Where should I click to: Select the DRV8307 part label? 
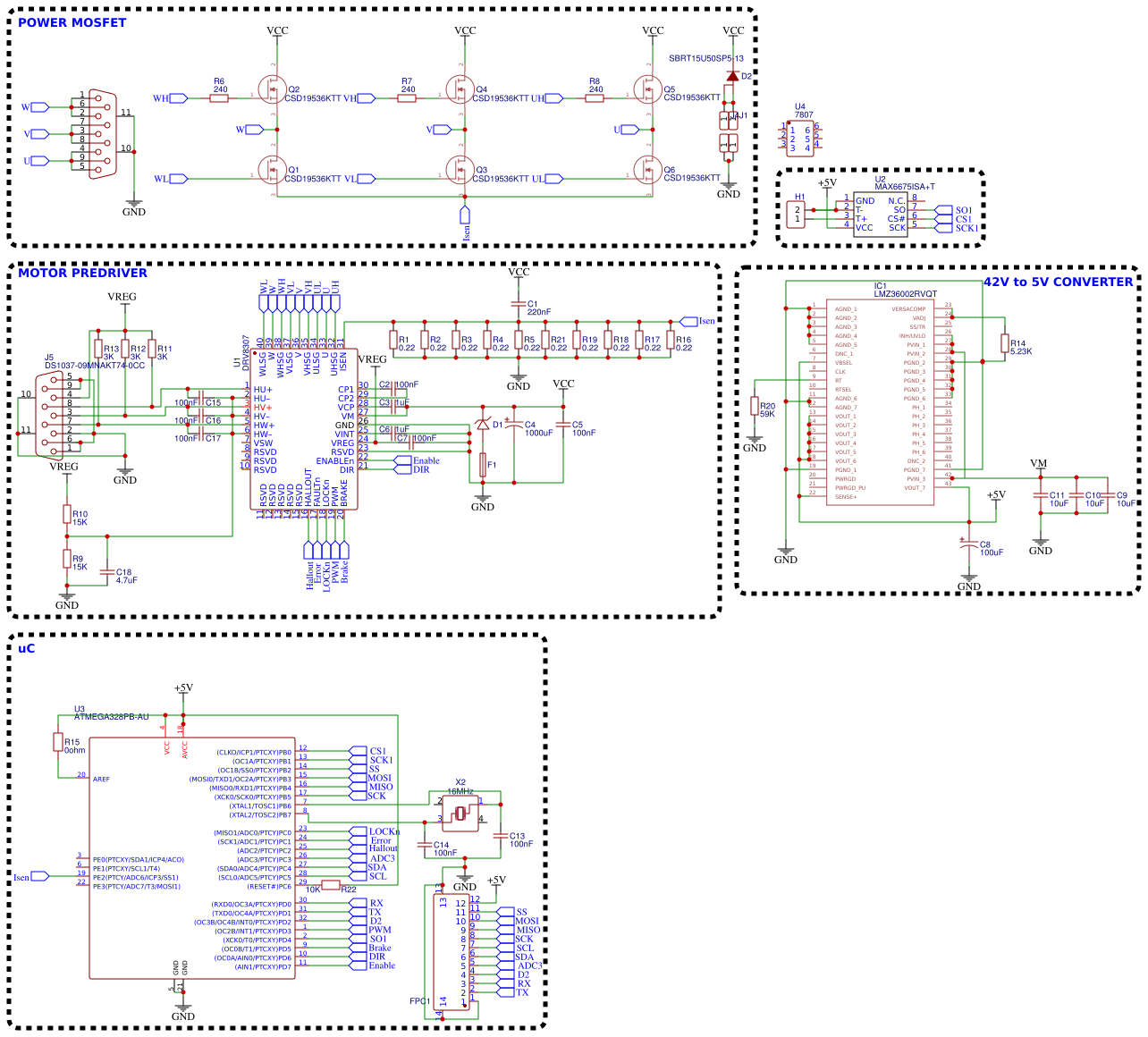246,353
